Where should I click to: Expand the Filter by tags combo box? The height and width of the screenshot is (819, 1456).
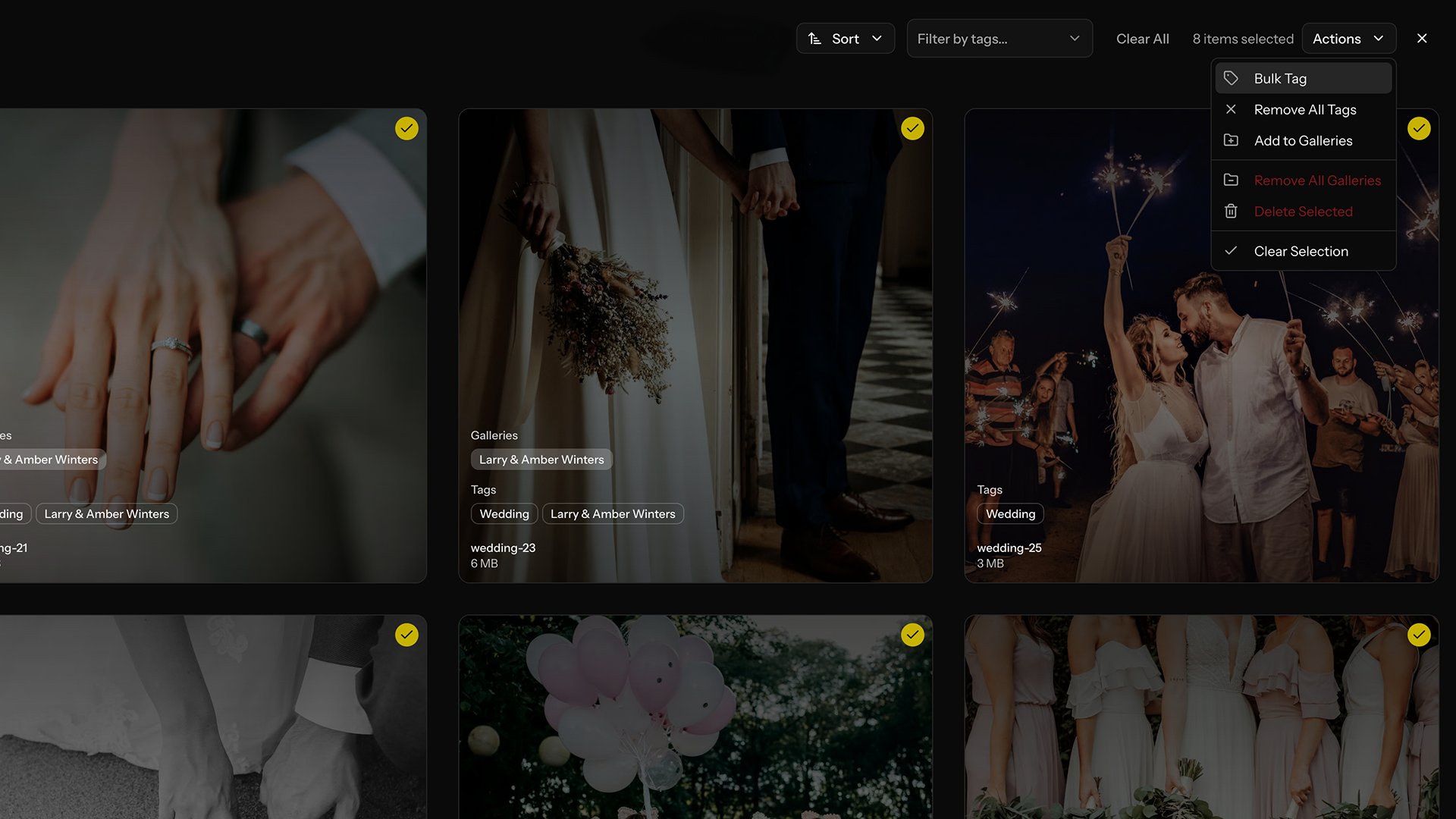[x=999, y=39]
